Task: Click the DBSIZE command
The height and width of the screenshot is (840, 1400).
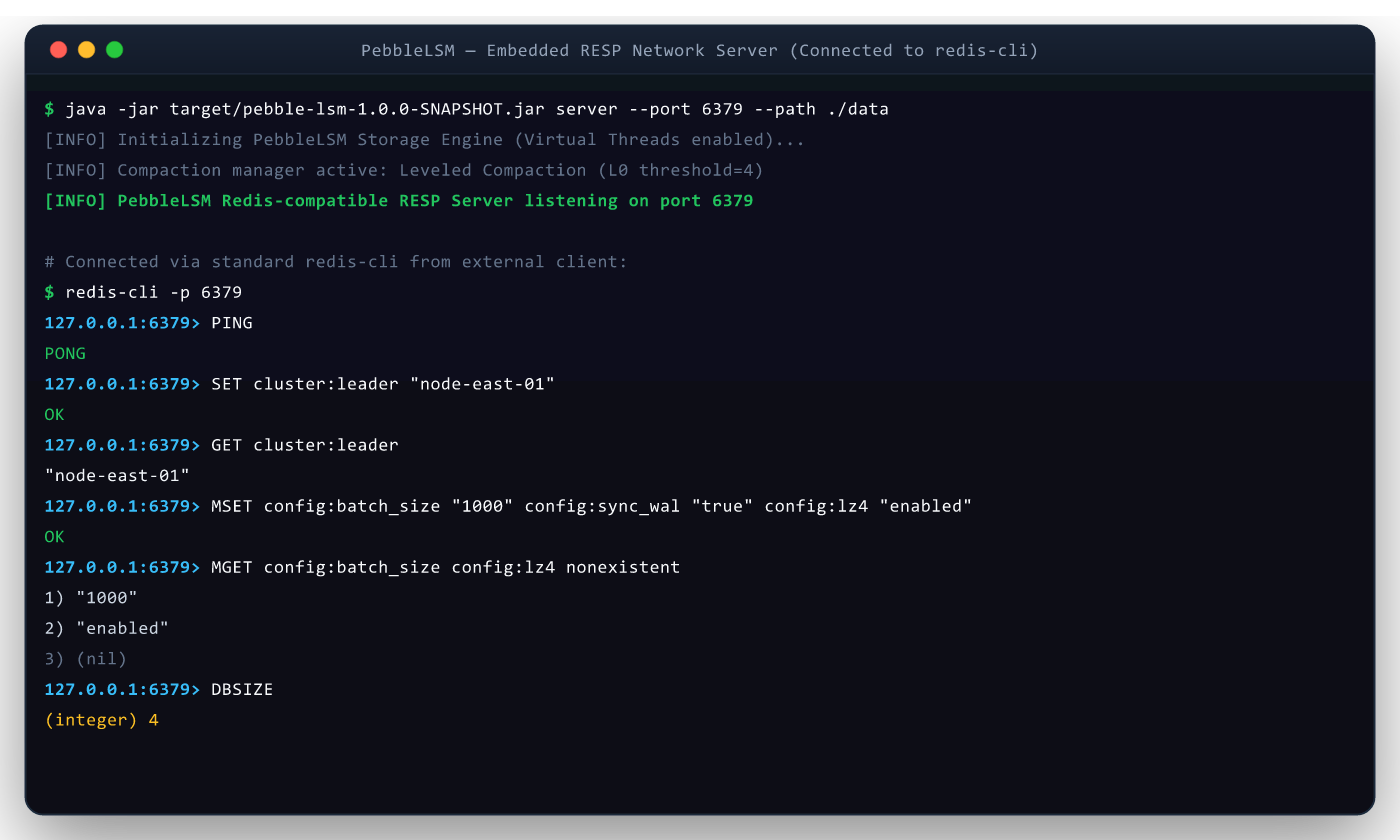Action: coord(242,690)
